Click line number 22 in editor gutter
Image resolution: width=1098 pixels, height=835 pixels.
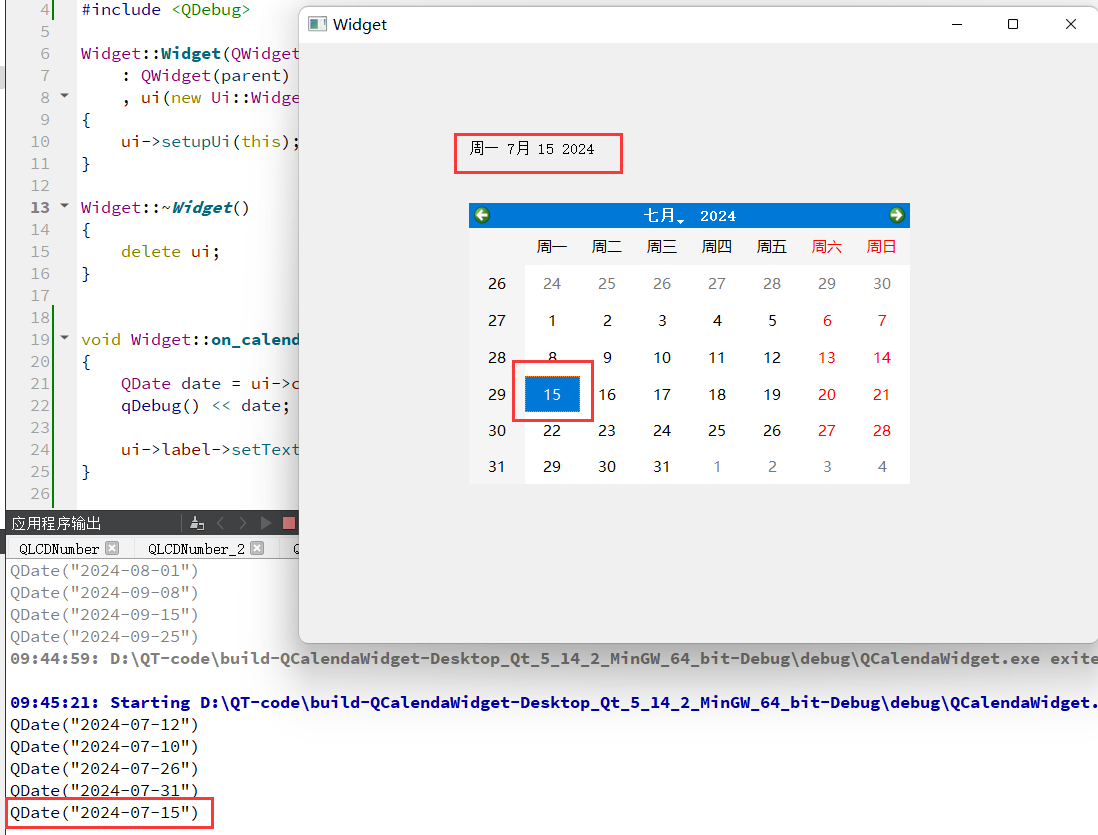(40, 406)
